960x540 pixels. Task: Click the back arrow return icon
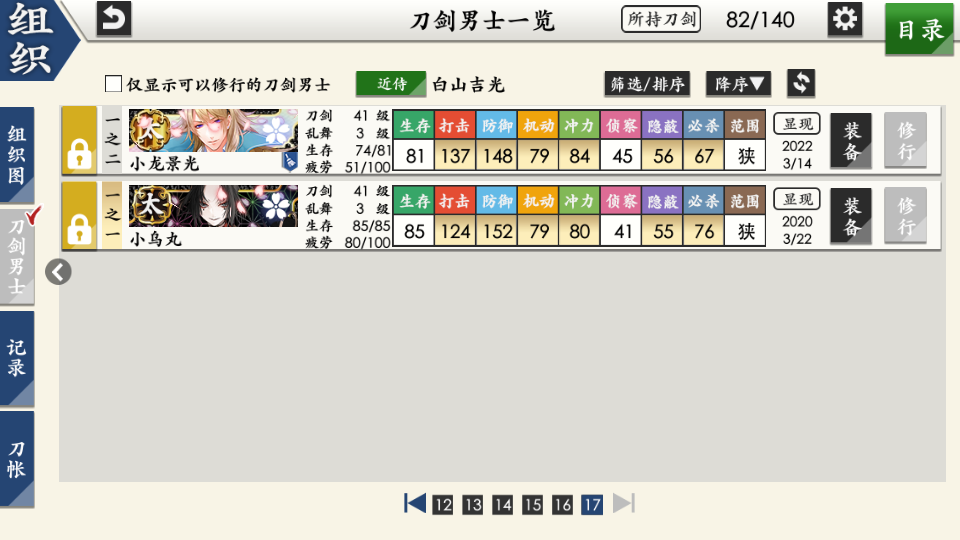114,18
